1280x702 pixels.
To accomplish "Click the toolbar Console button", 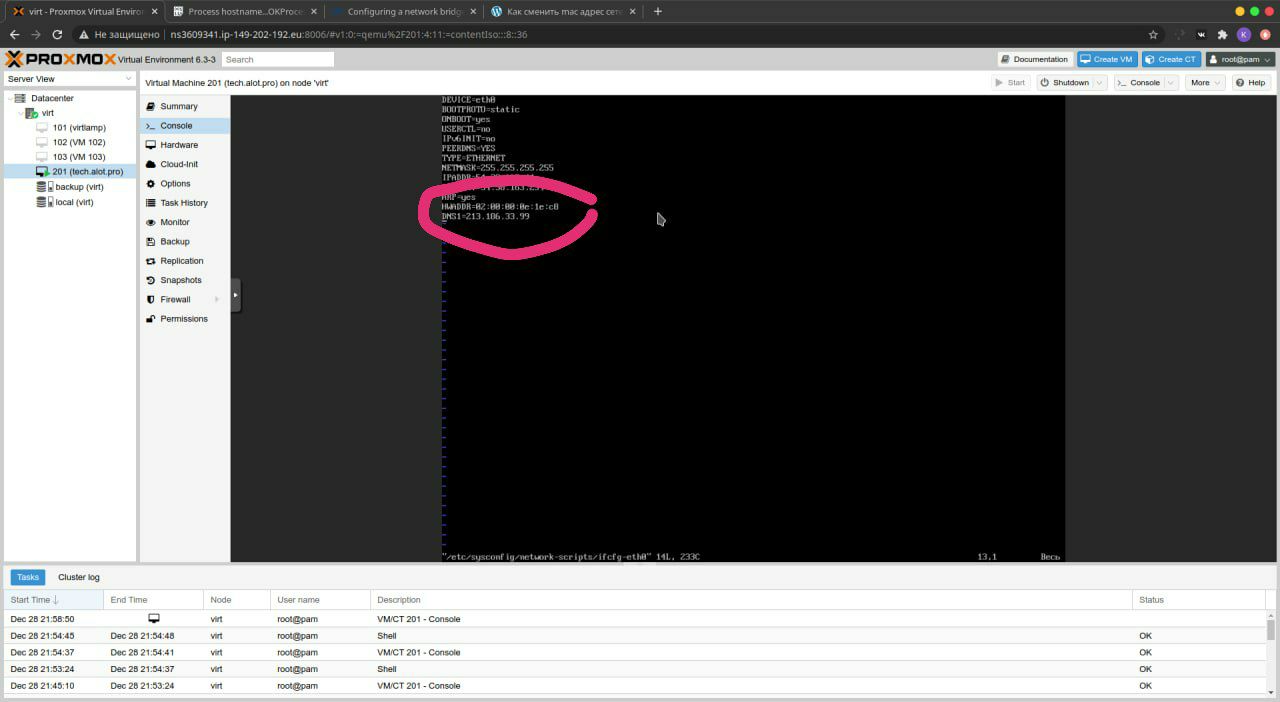I will [1139, 83].
